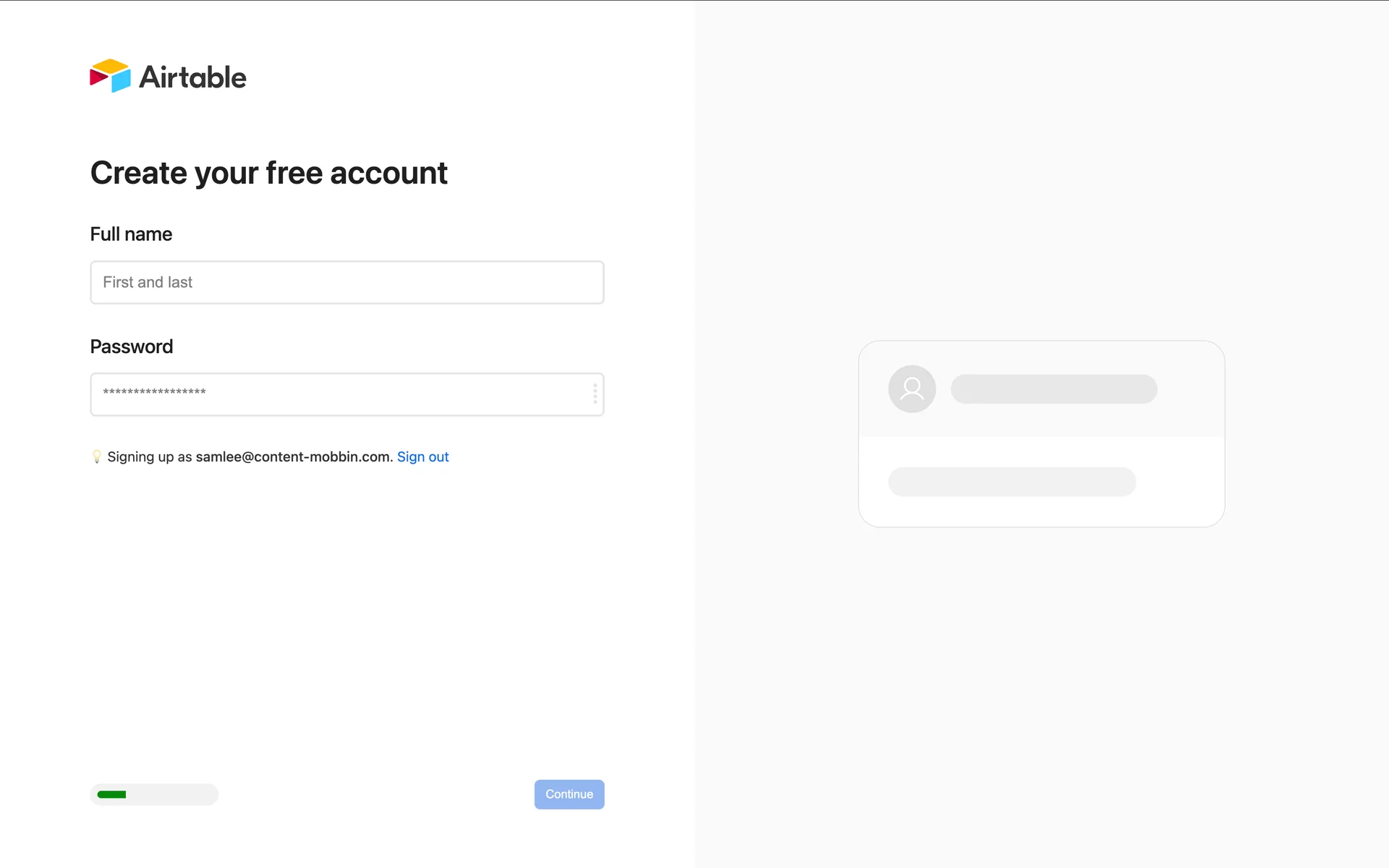Click the lightbulb tip icon
Screen dimensions: 1389x868
(97, 456)
